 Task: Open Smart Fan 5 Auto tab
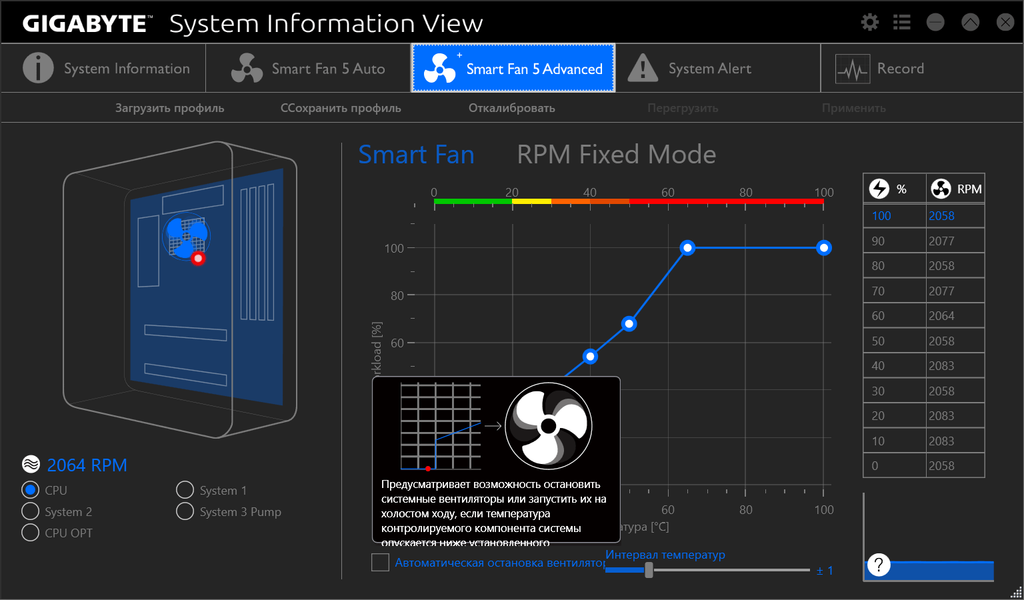click(x=308, y=69)
